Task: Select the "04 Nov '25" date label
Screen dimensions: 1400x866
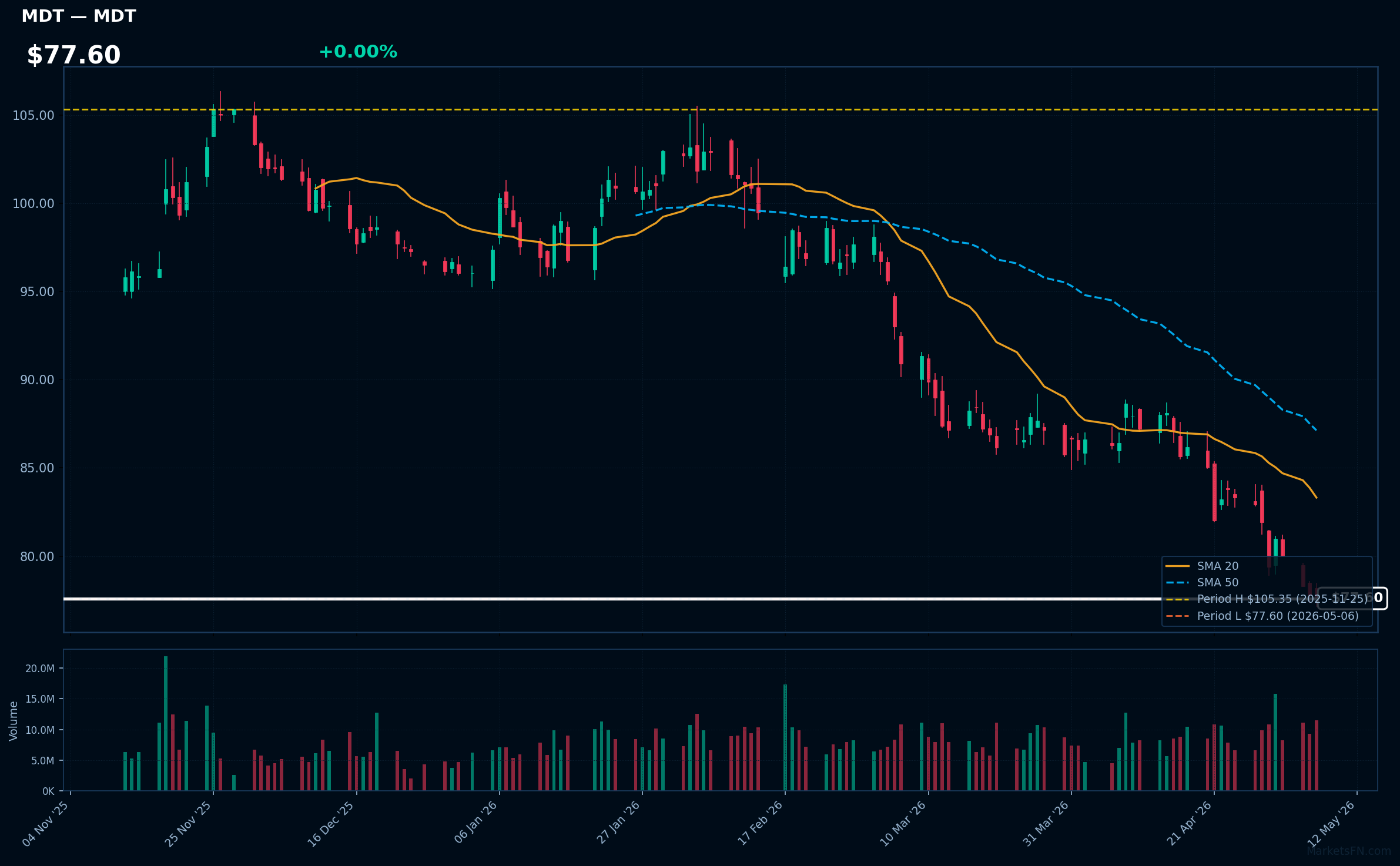Action: 46,824
